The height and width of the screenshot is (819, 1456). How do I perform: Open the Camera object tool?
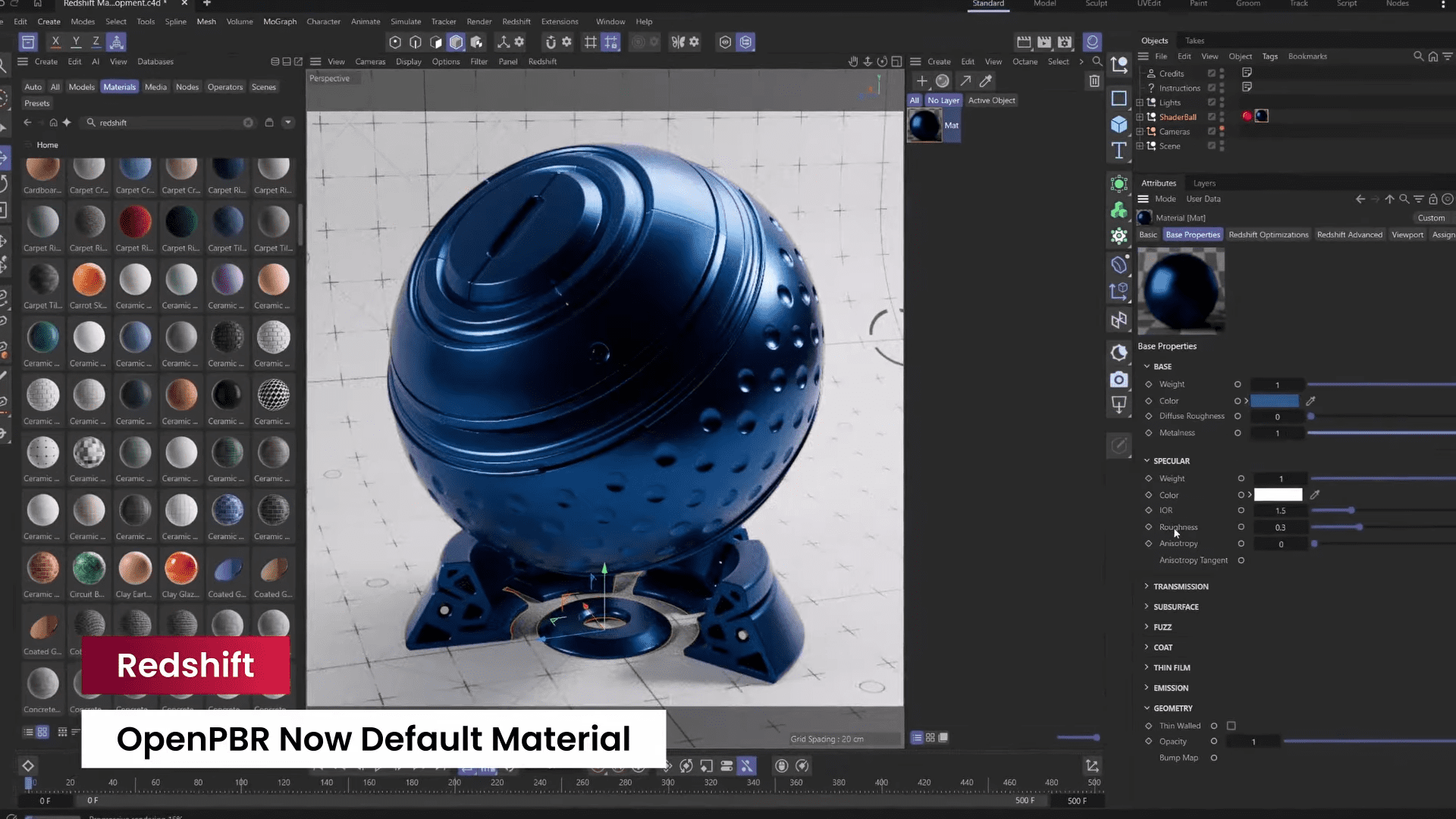coord(1119,379)
